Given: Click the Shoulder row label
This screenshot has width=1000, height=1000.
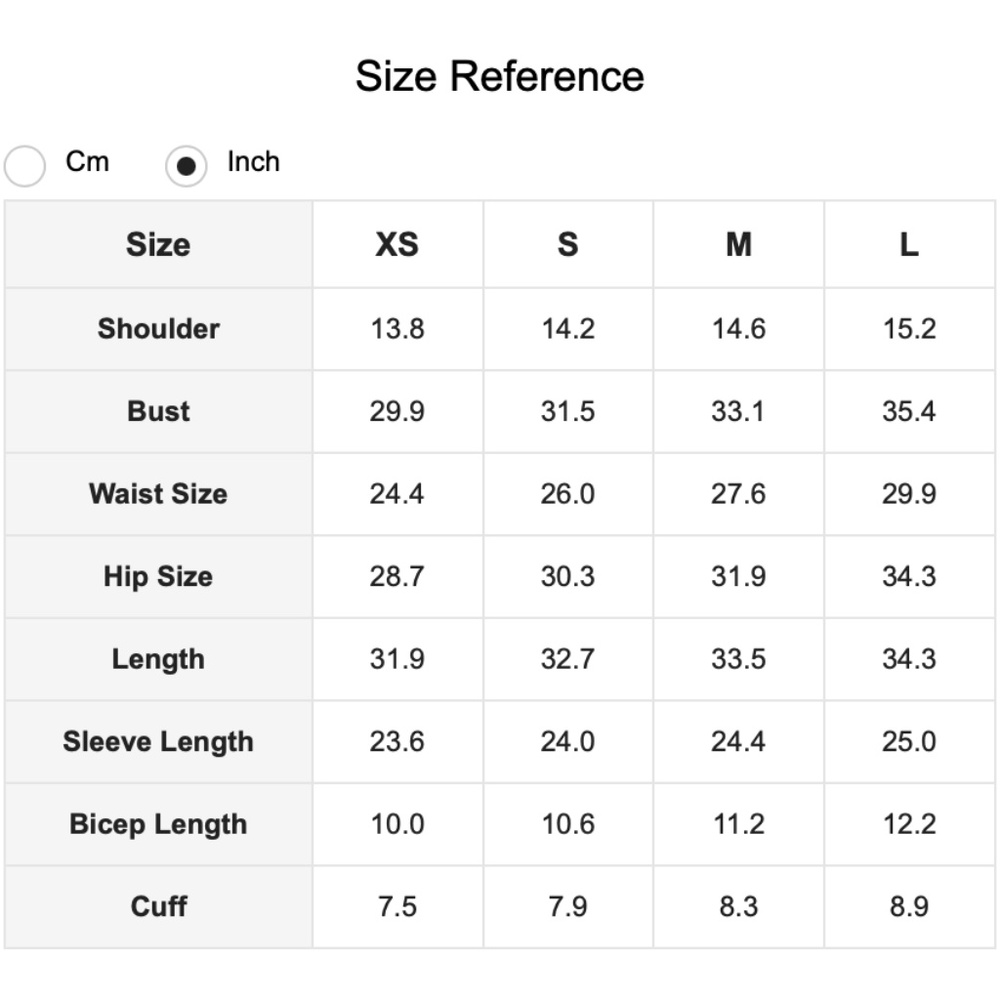Looking at the screenshot, I should click(158, 329).
